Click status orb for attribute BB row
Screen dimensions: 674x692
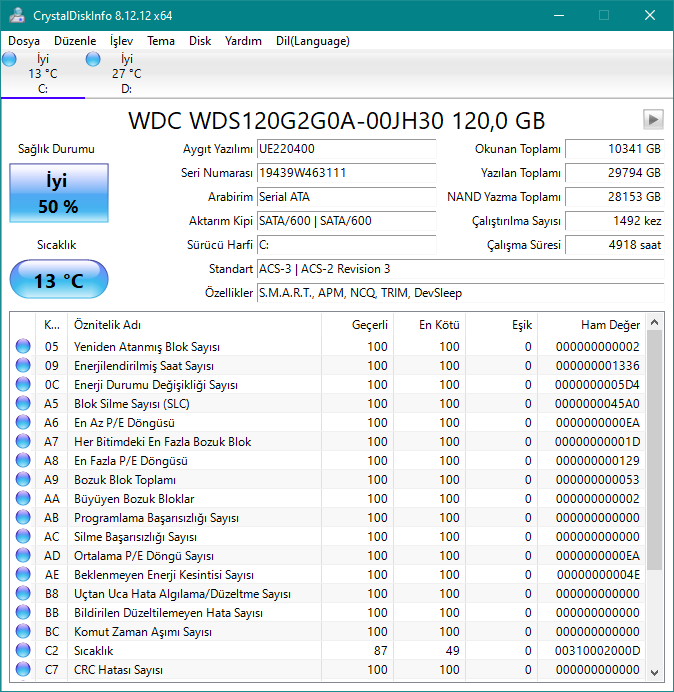(x=23, y=612)
